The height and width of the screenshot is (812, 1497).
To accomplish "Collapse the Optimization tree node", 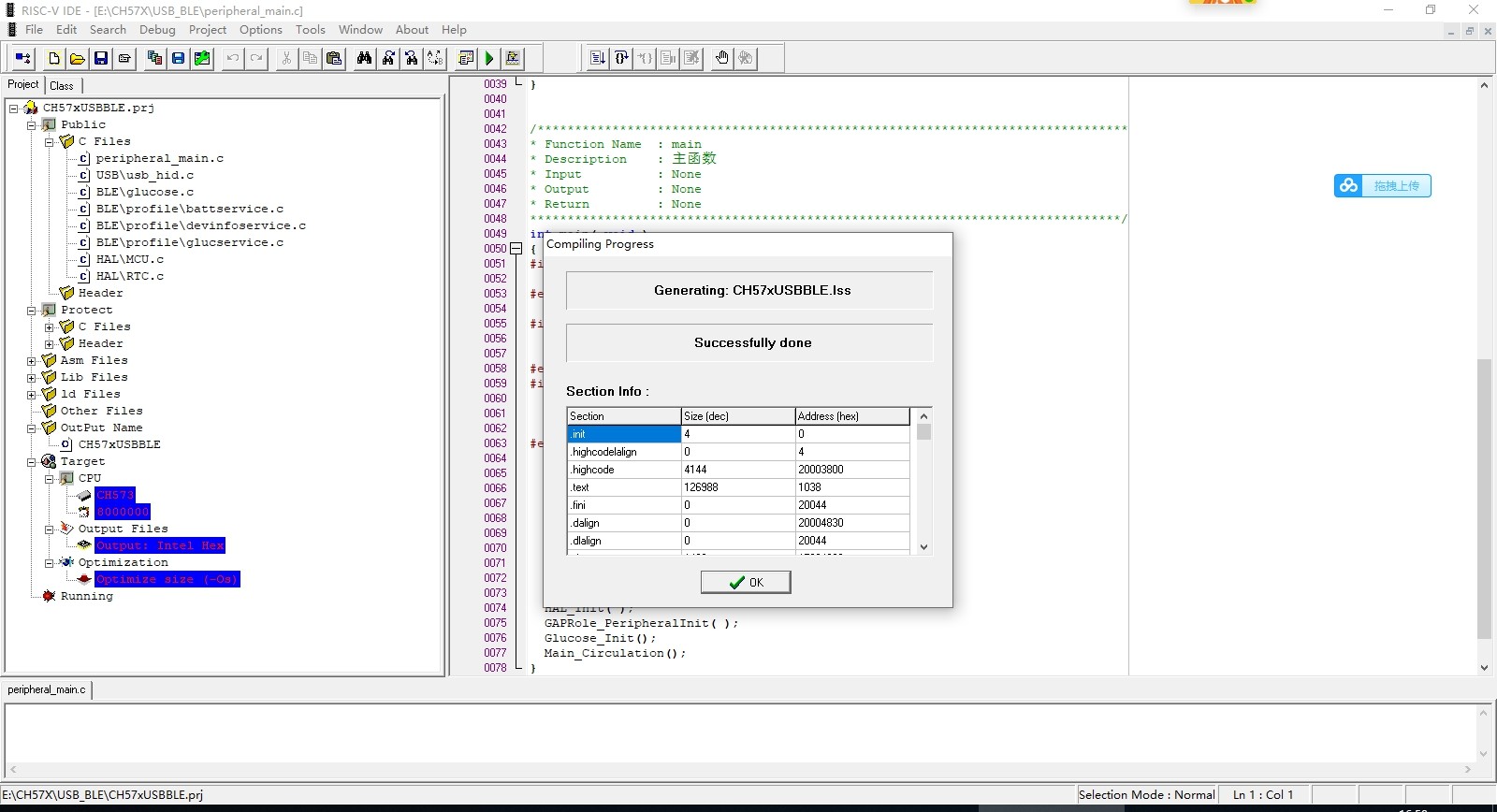I will (x=50, y=563).
